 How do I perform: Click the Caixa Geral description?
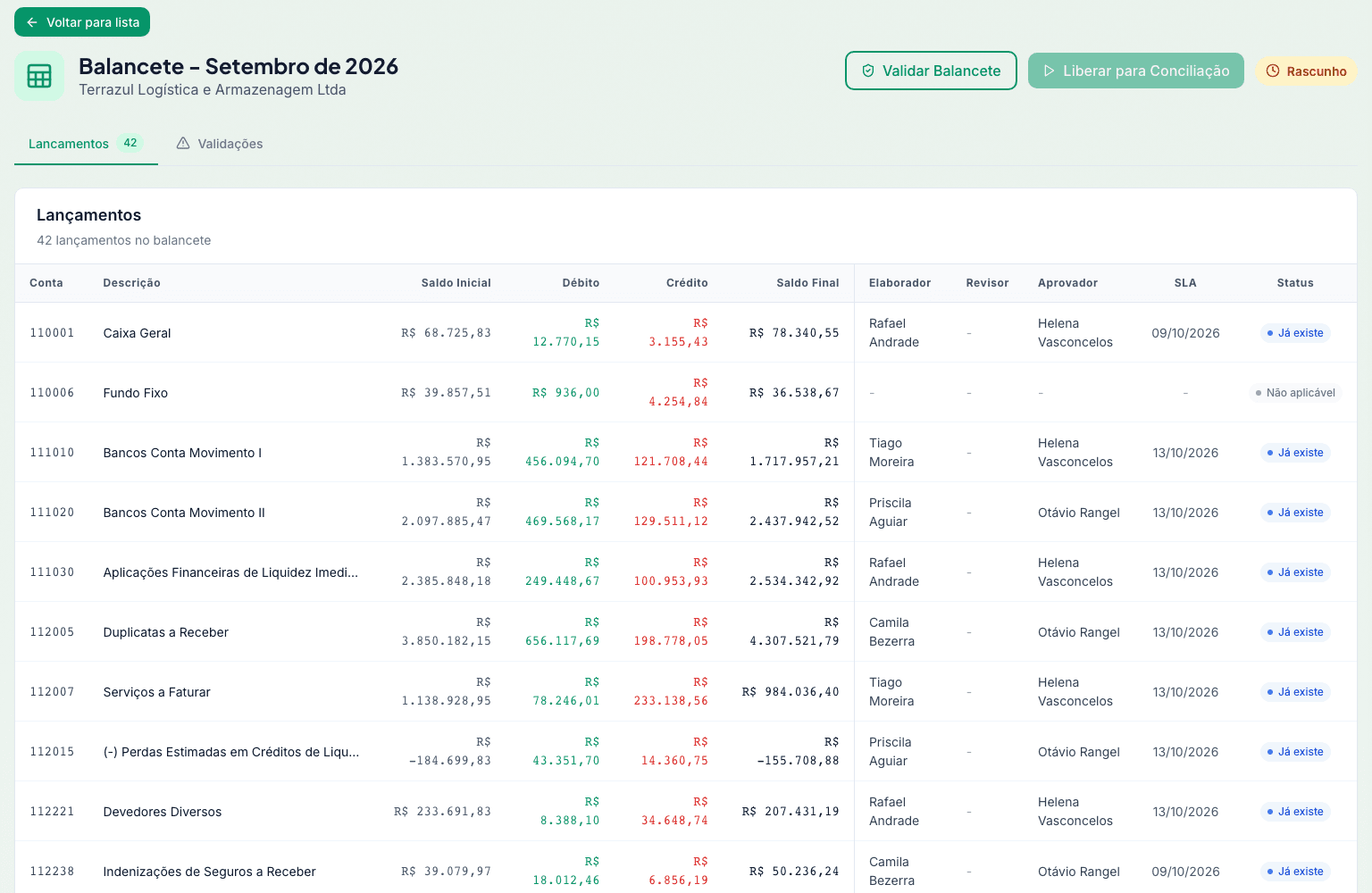point(137,333)
